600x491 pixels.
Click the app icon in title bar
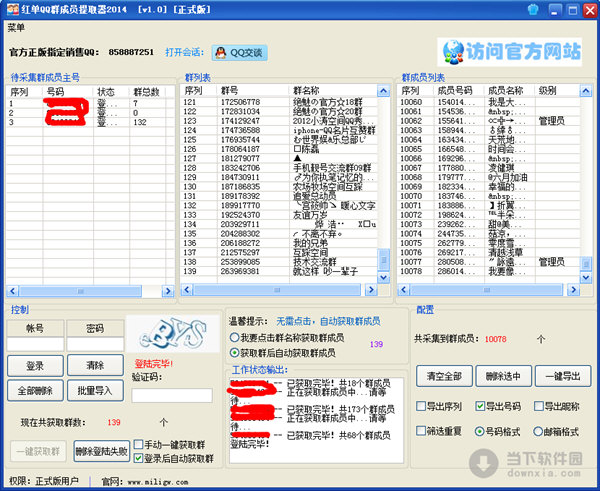click(12, 9)
